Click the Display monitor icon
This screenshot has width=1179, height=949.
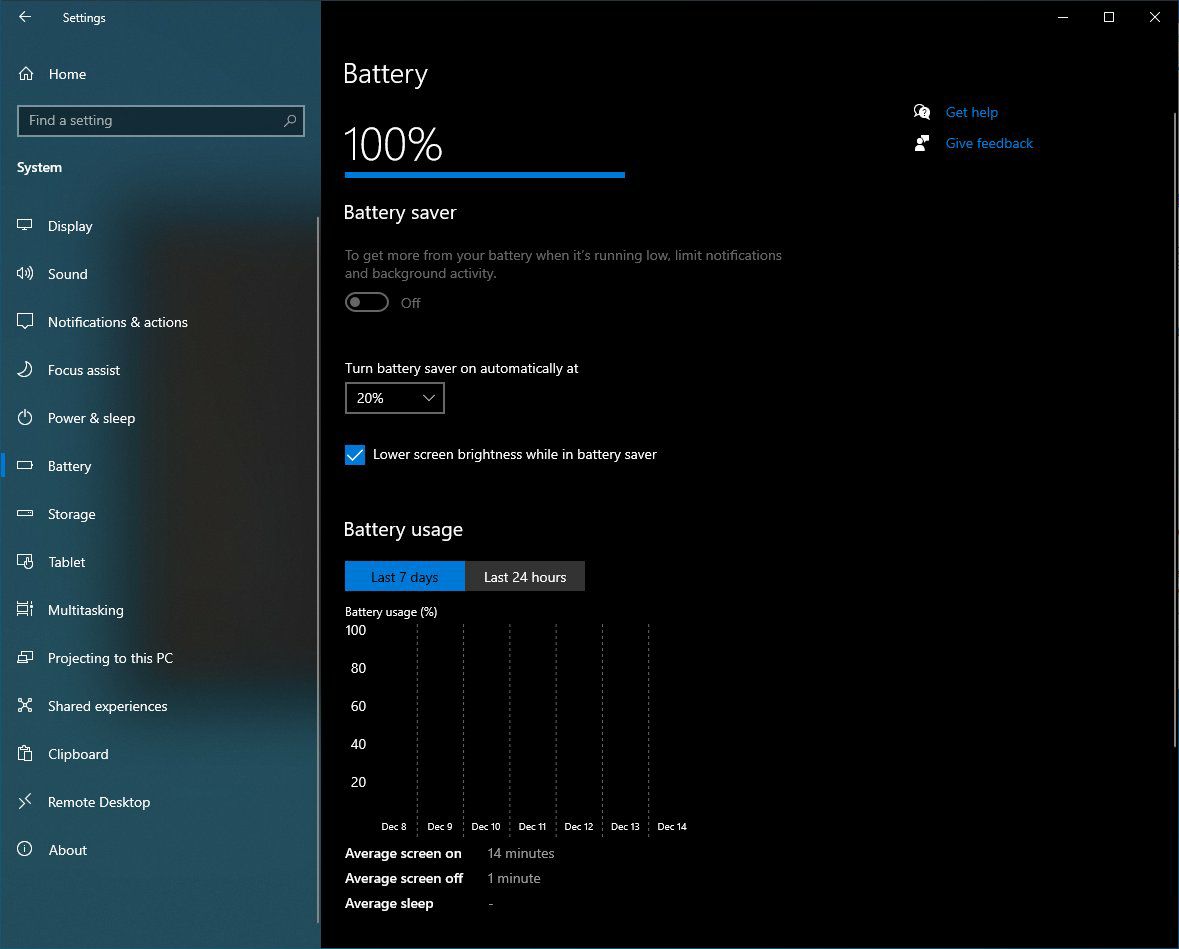coord(25,225)
